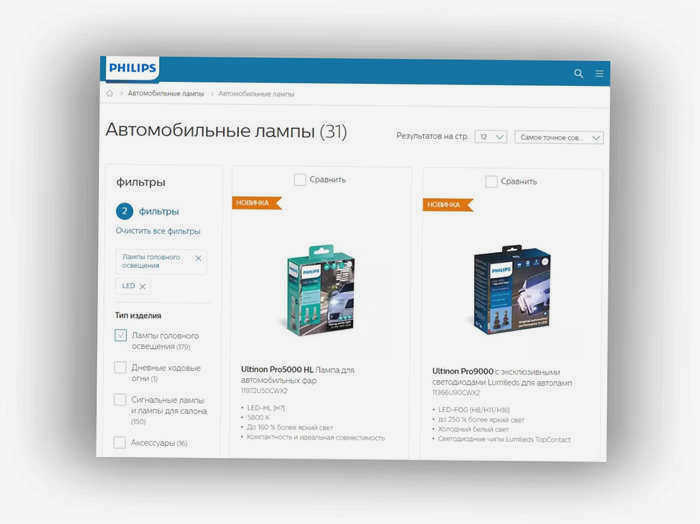This screenshot has height=524, width=700.
Task: Check 'Аксессуары' checkbox
Action: pos(119,442)
